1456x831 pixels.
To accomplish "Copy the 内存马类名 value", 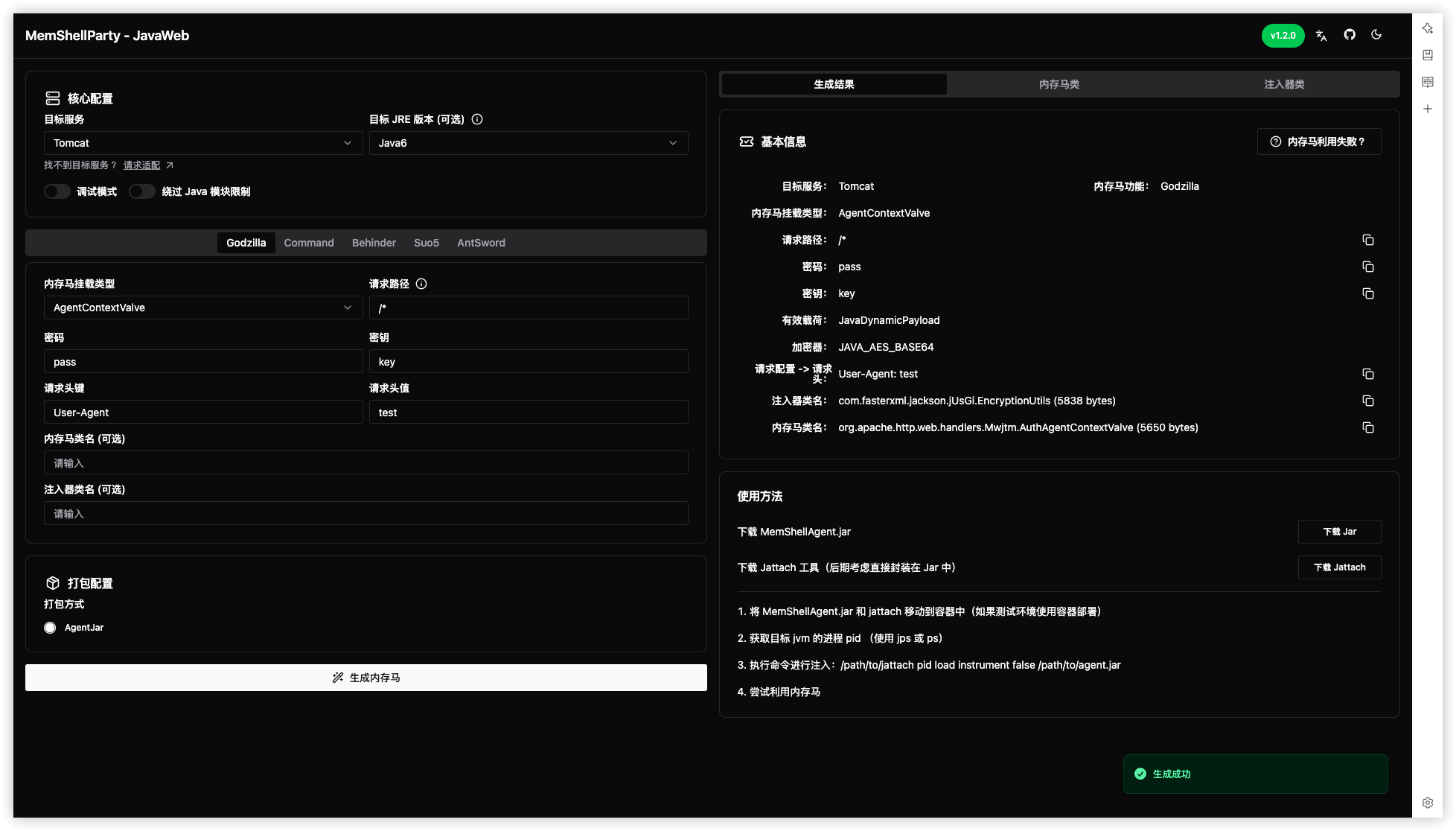I will click(x=1368, y=427).
